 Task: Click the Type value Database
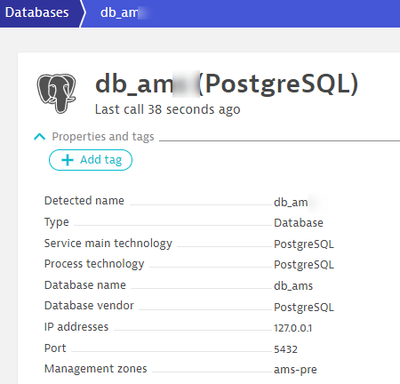299,223
